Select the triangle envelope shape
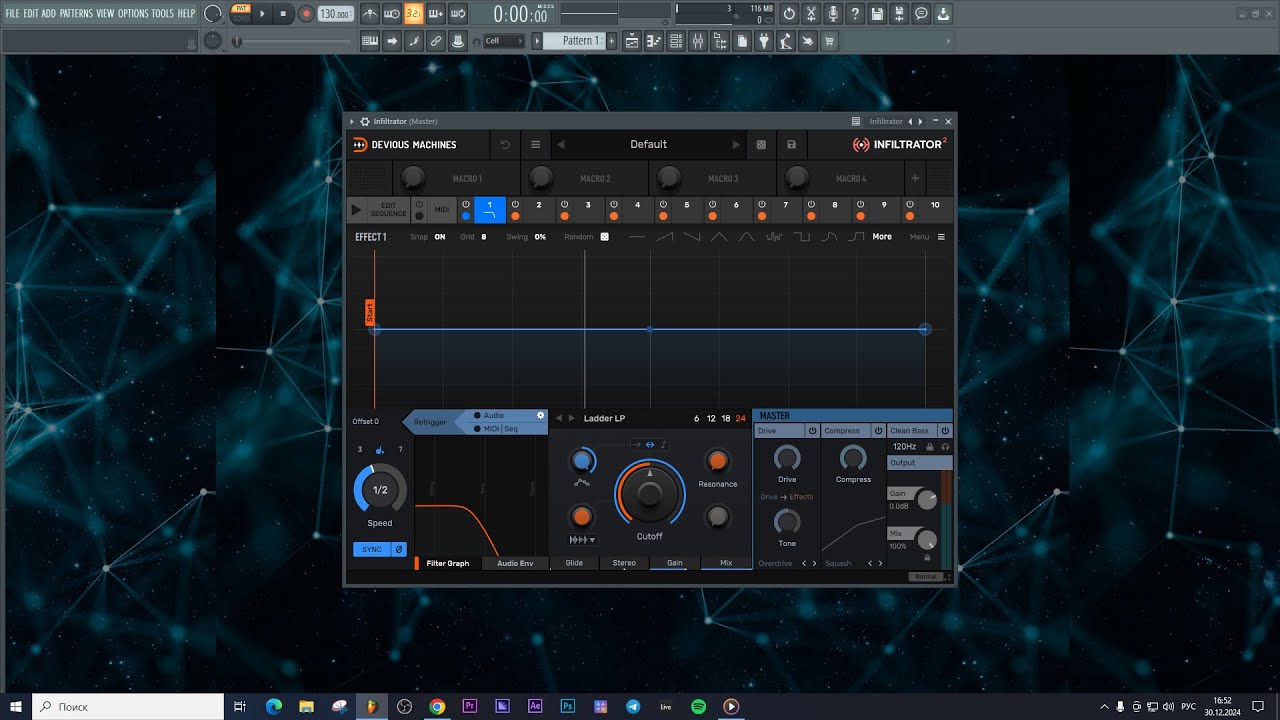The height and width of the screenshot is (720, 1280). point(719,237)
